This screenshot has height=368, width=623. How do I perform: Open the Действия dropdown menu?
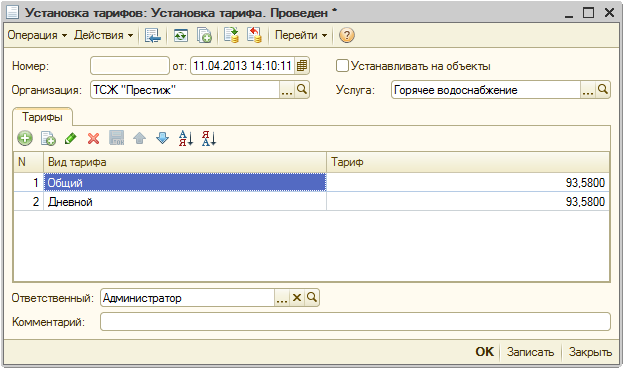click(x=103, y=35)
